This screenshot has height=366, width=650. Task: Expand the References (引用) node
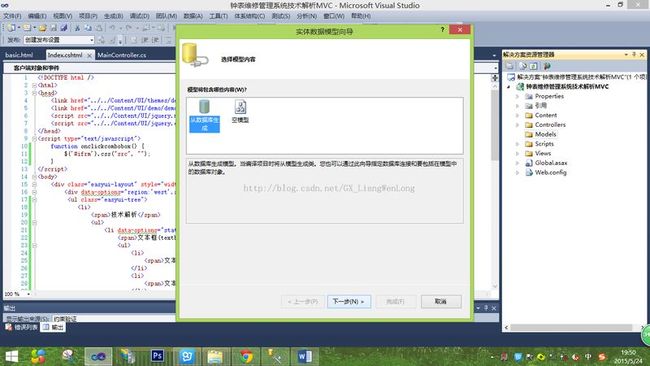point(517,106)
